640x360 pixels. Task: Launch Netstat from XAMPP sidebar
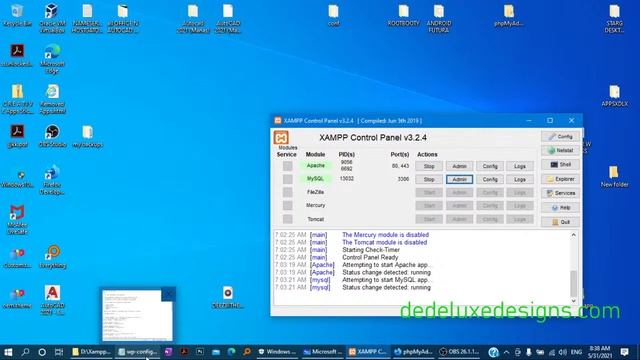pyautogui.click(x=560, y=151)
